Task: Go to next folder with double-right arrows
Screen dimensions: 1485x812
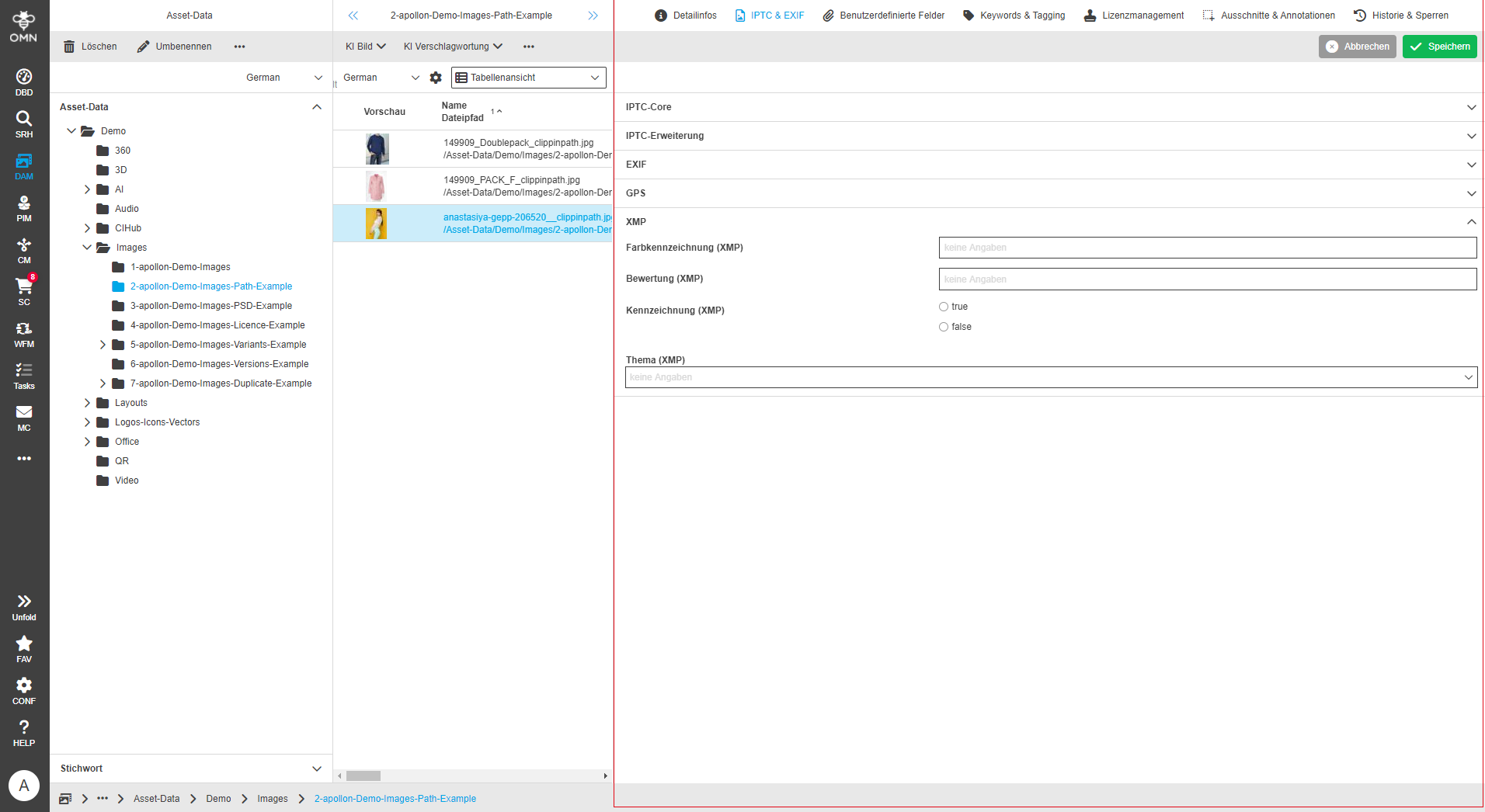Action: pos(593,16)
